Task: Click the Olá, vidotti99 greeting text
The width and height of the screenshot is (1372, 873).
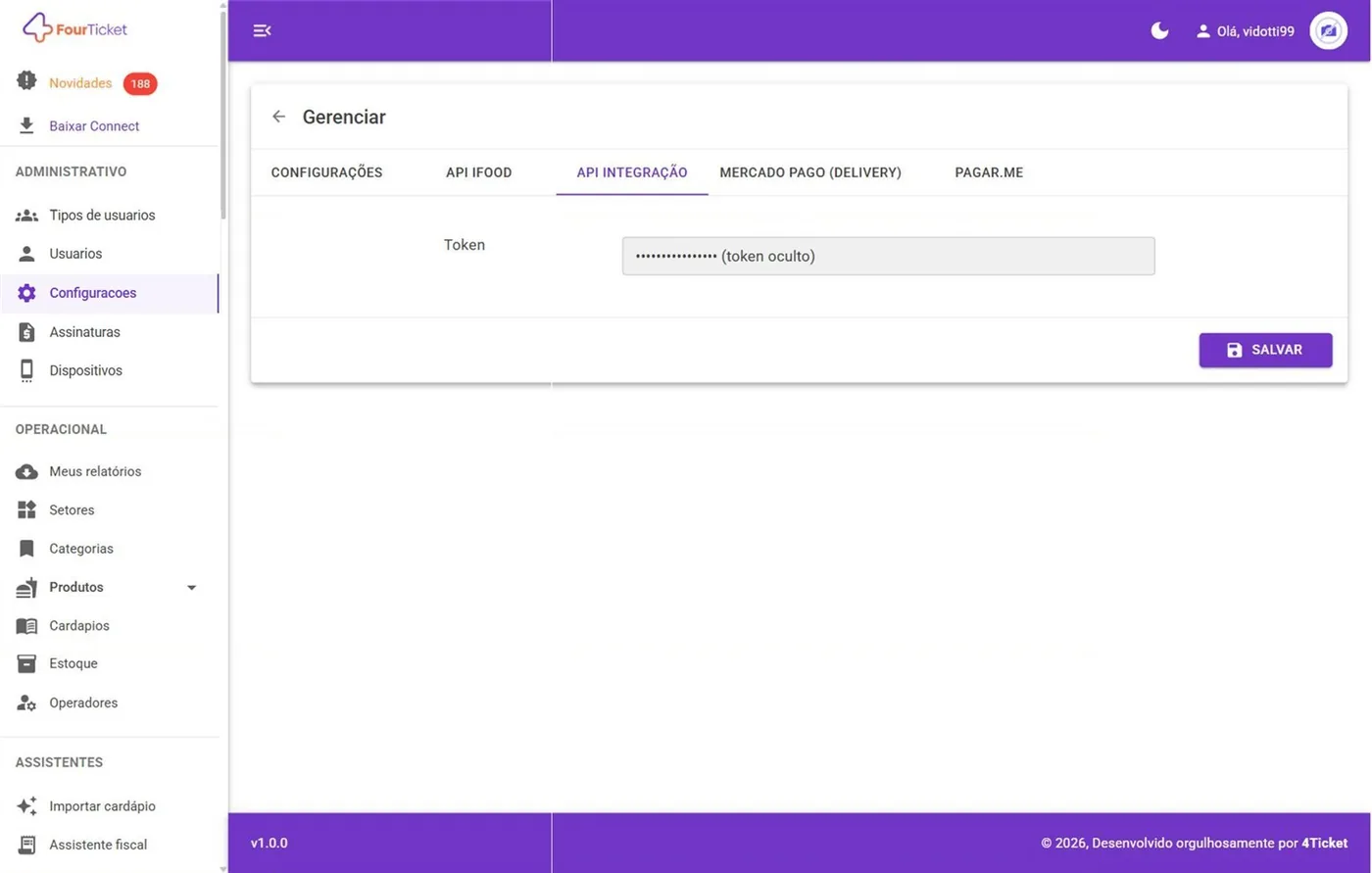Action: click(1255, 31)
